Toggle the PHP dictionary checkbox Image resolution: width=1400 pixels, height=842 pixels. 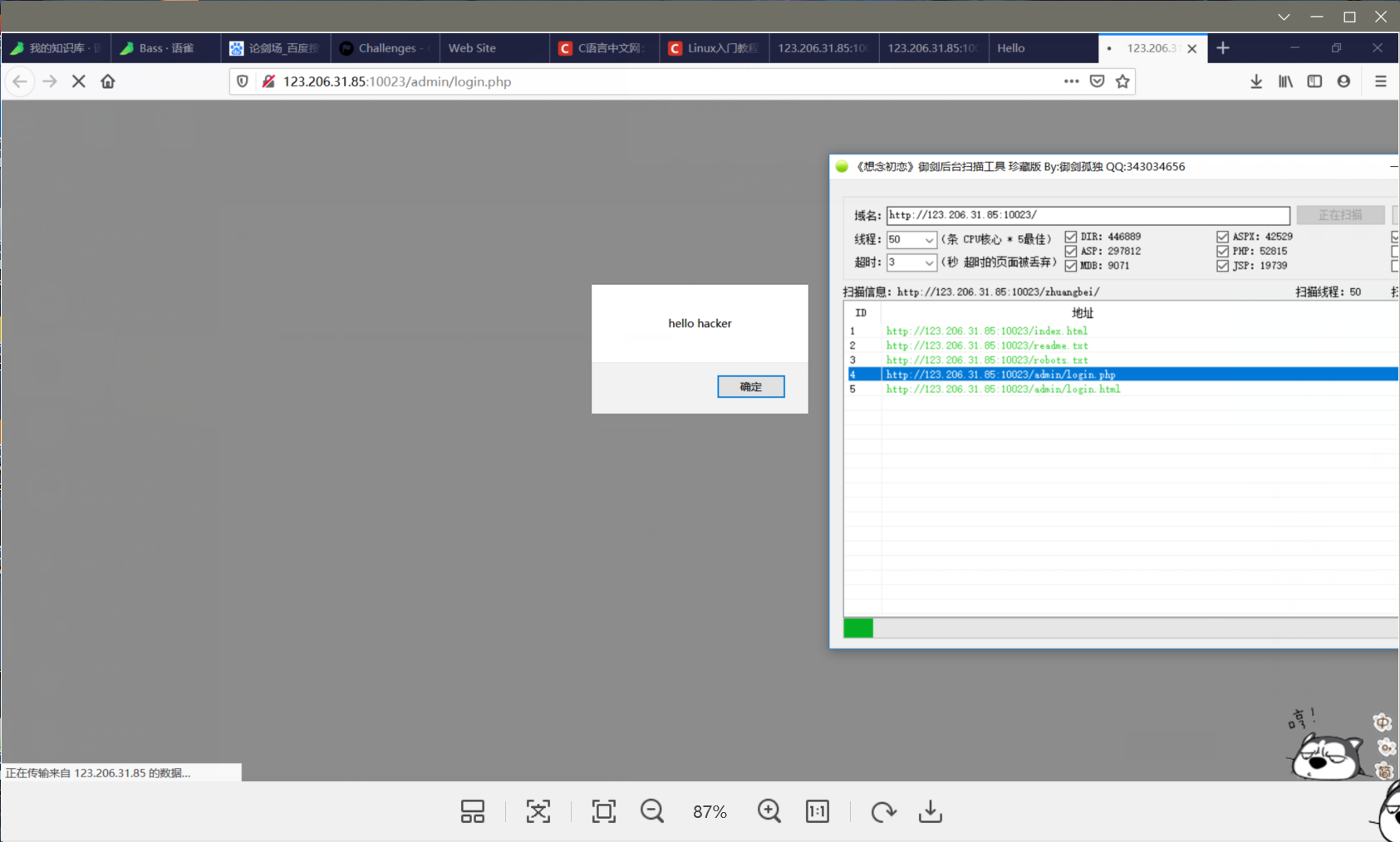pyautogui.click(x=1222, y=251)
